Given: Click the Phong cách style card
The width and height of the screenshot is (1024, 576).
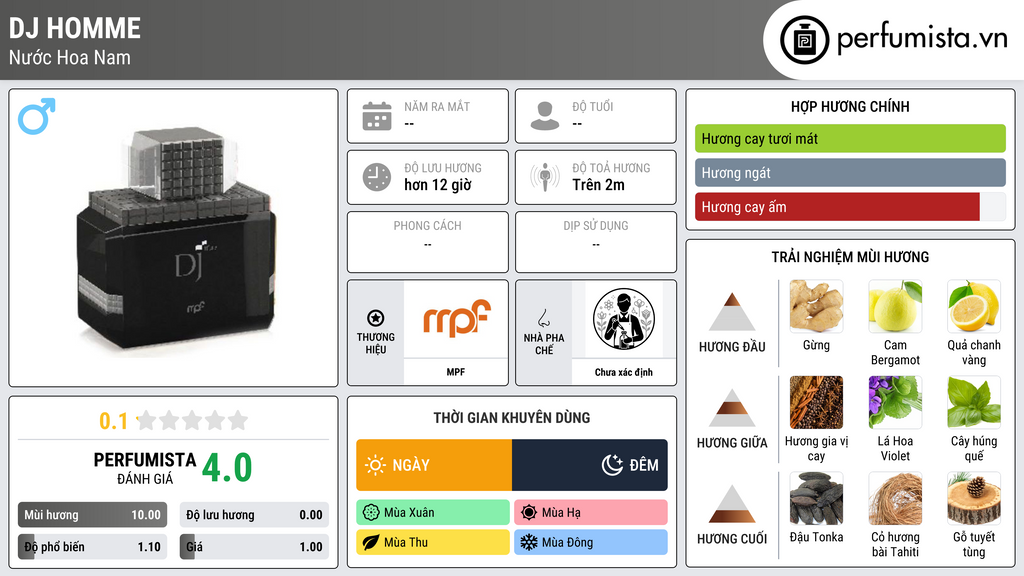Looking at the screenshot, I should click(x=428, y=242).
